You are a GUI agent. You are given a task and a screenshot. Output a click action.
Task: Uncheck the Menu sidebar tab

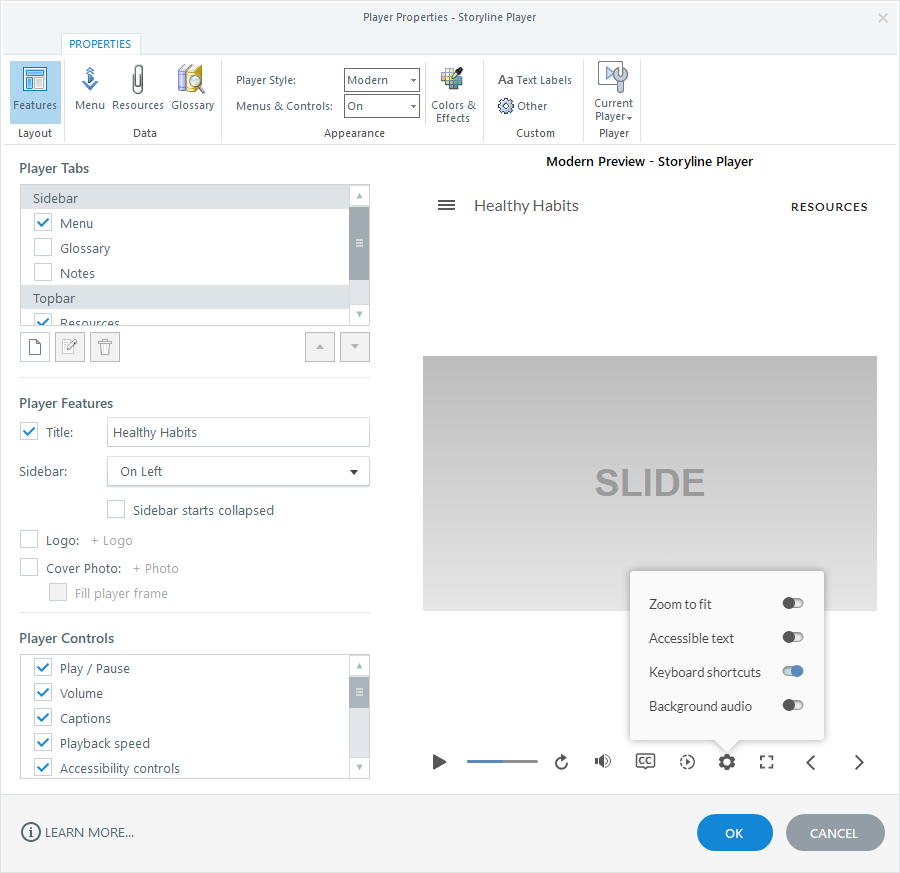coord(43,223)
